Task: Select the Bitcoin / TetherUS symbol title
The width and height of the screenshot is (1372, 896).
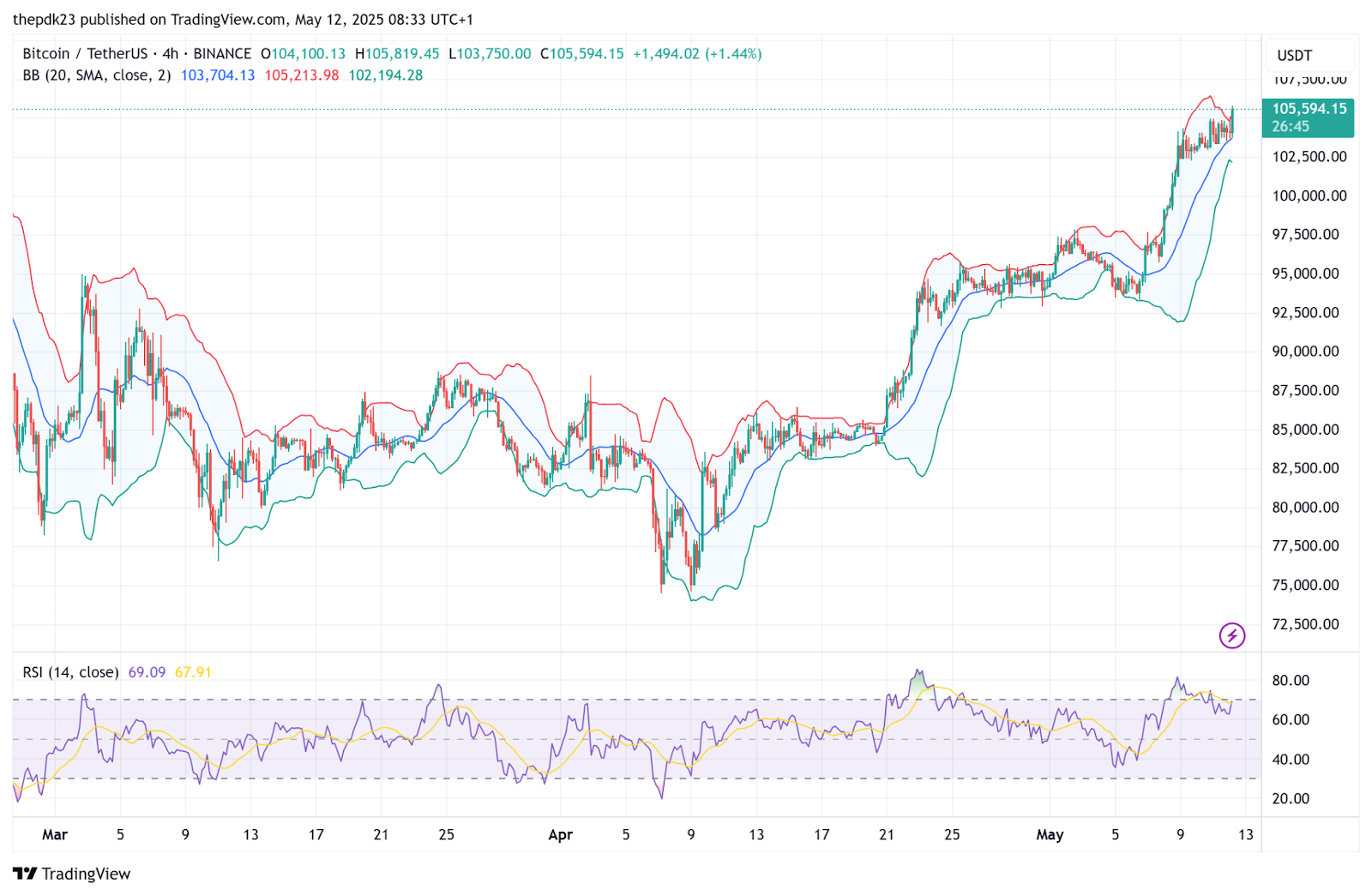Action: [x=85, y=53]
